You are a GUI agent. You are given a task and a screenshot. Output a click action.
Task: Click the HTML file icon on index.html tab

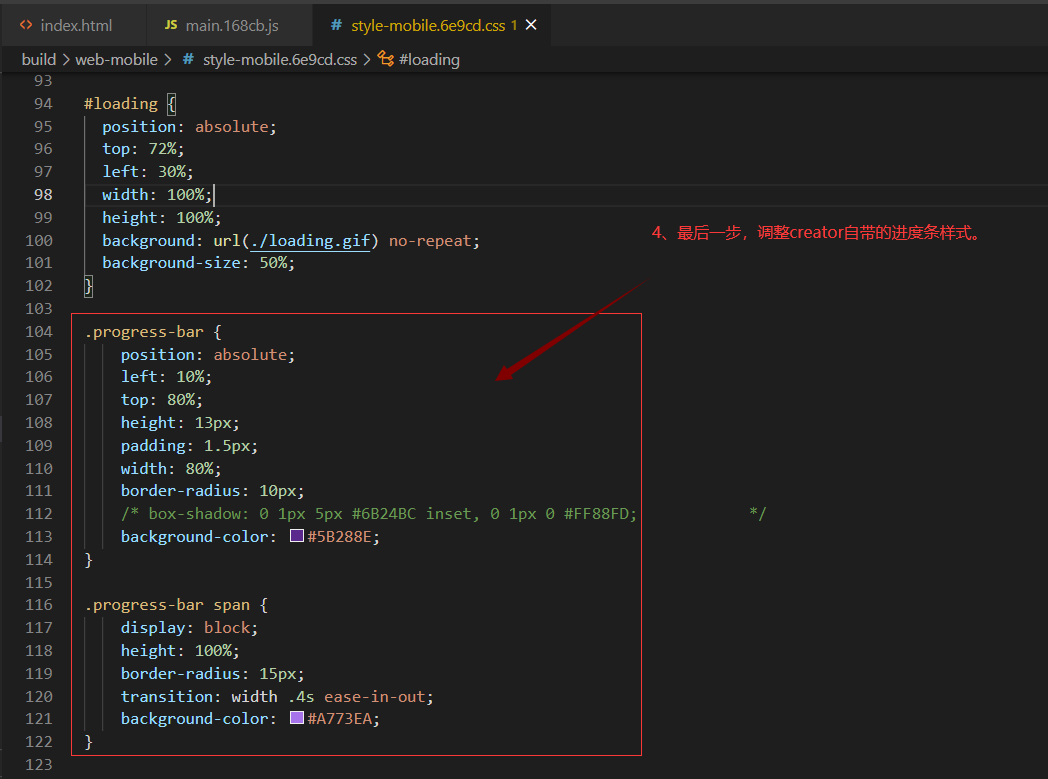coord(25,25)
